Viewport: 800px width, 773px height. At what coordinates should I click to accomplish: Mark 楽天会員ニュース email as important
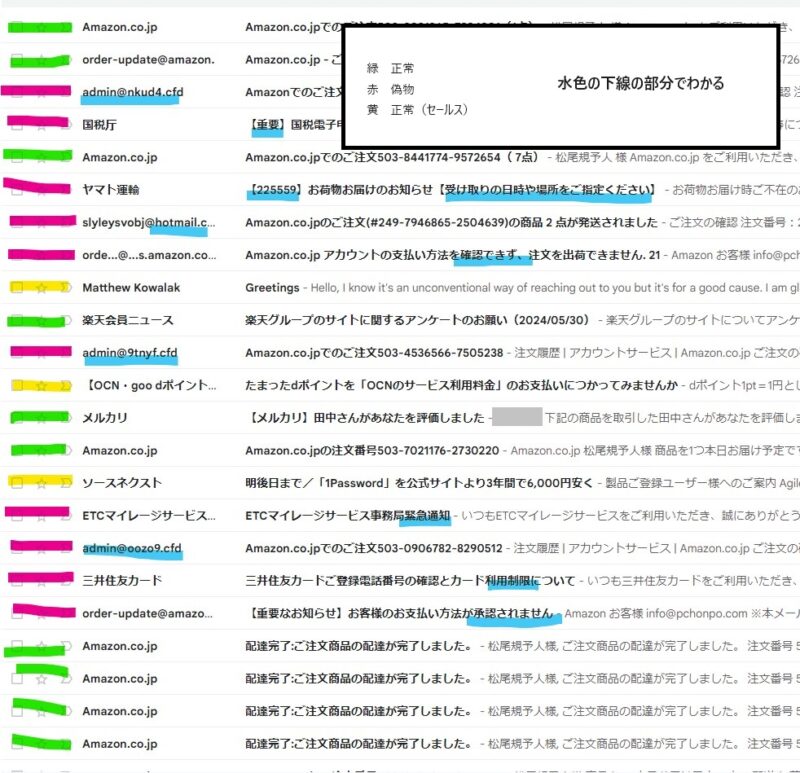pyautogui.click(x=66, y=320)
